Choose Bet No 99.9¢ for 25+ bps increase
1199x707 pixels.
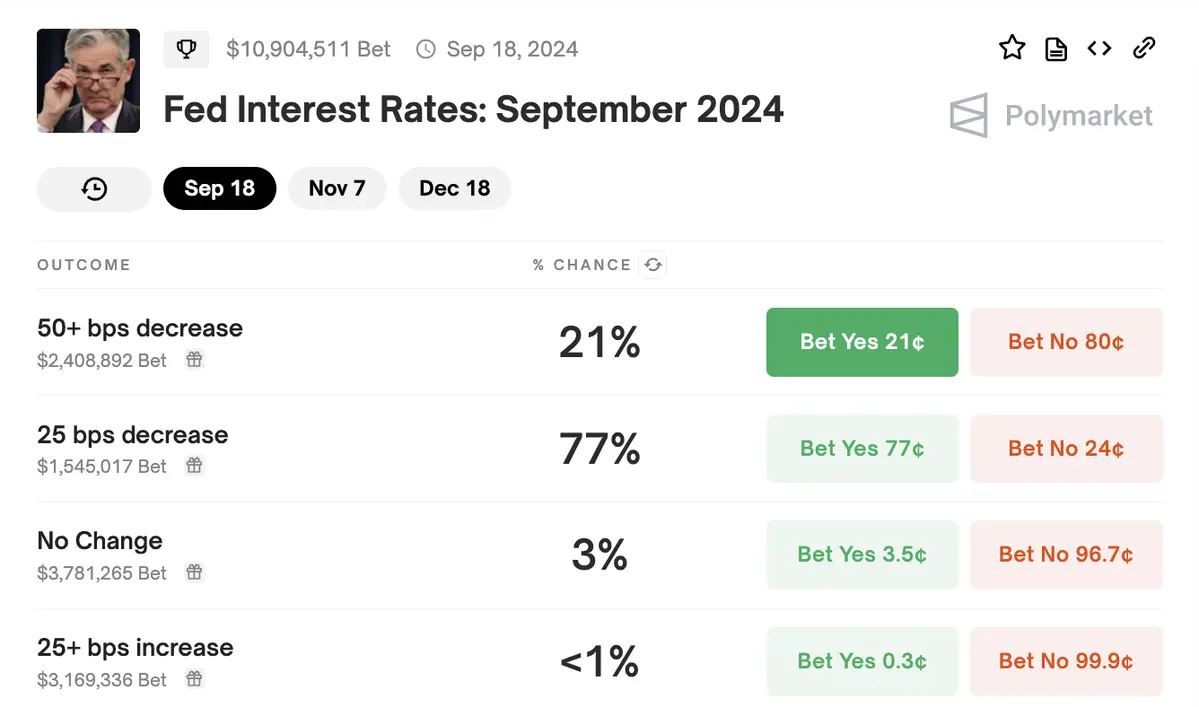tap(1066, 661)
